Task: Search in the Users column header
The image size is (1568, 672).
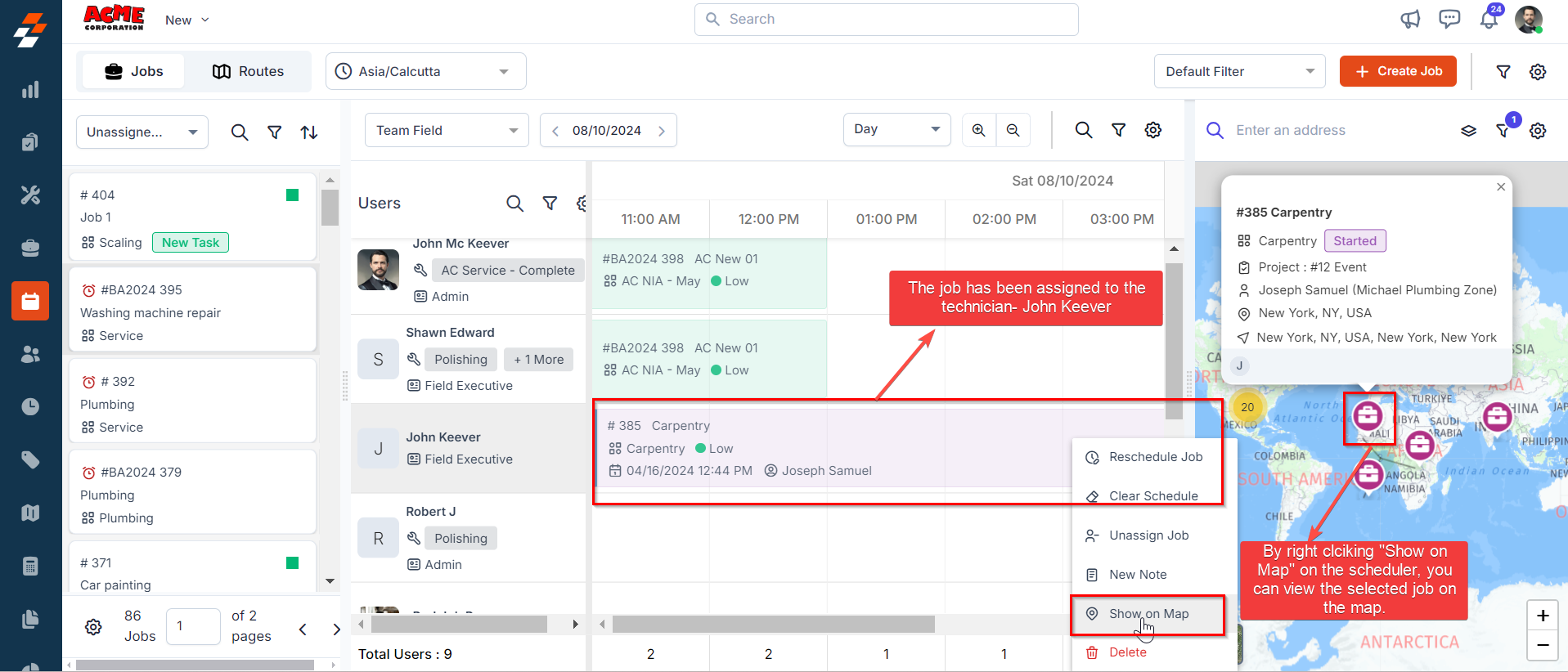Action: 514,204
